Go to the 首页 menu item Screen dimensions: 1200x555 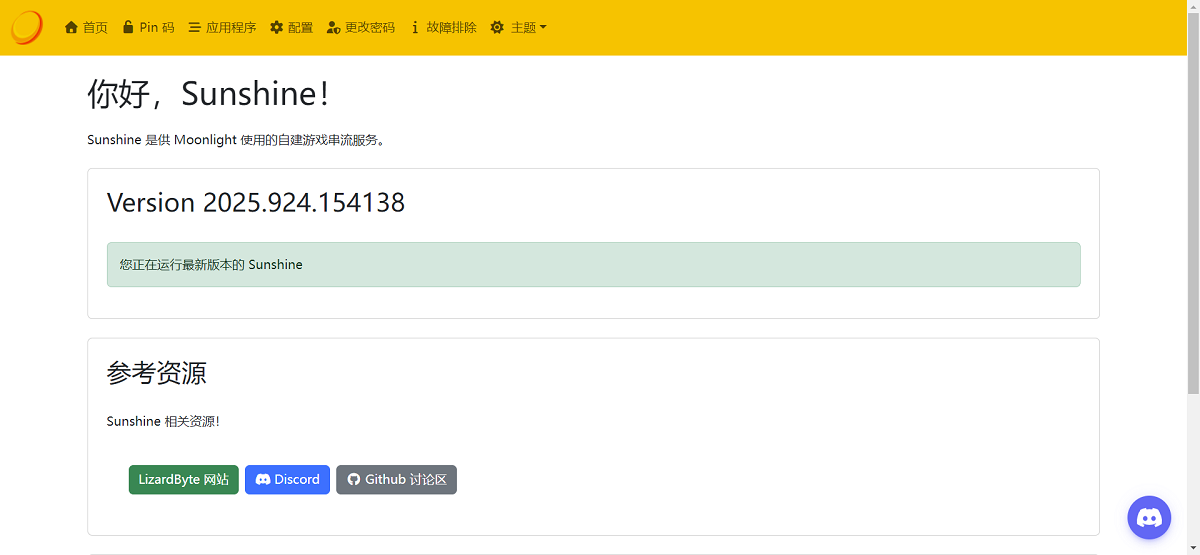[x=95, y=28]
